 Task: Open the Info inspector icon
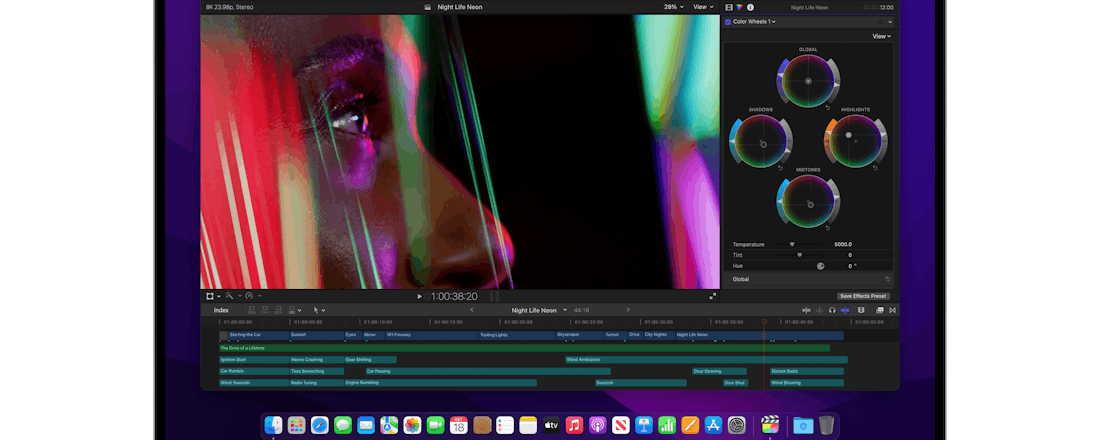tap(750, 7)
